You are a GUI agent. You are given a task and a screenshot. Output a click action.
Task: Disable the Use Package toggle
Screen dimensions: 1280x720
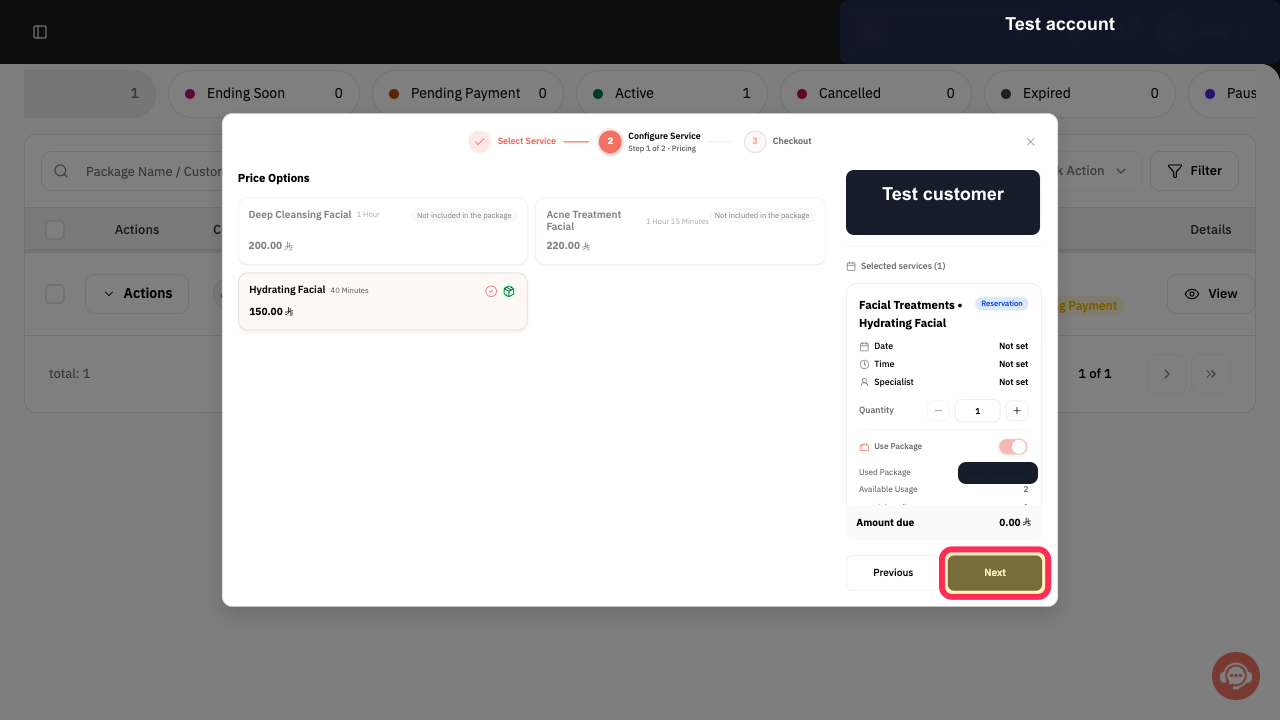1013,447
